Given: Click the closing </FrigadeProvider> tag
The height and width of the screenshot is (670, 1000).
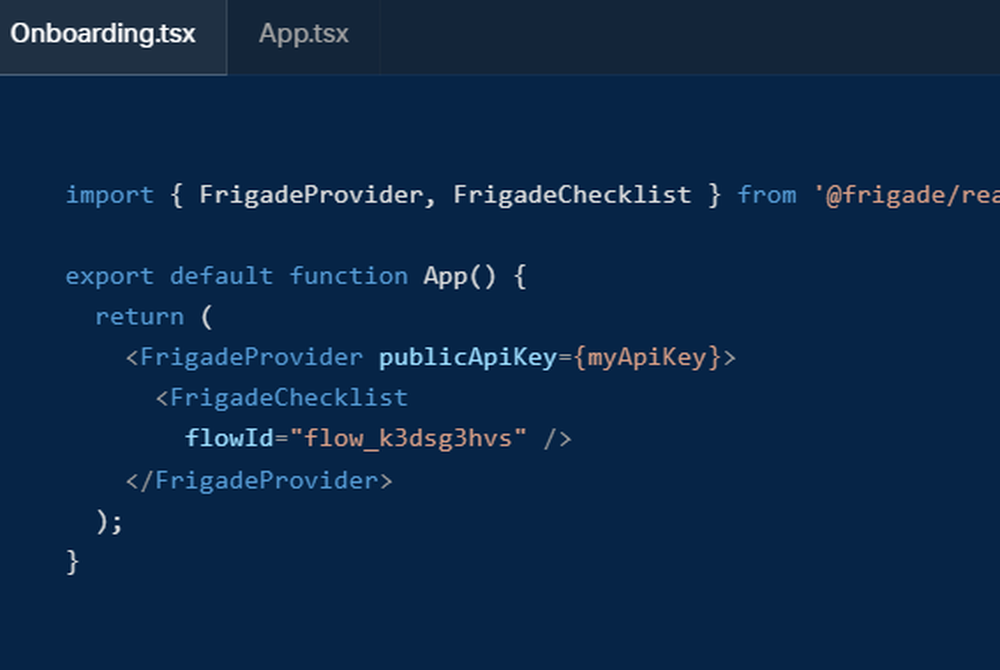Looking at the screenshot, I should (259, 480).
